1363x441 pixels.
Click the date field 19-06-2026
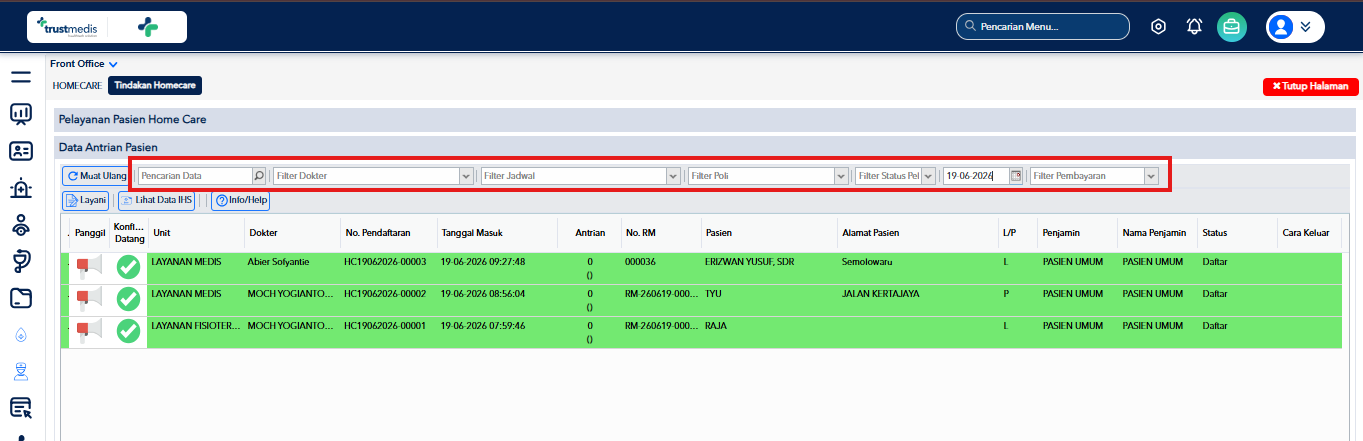pos(976,176)
